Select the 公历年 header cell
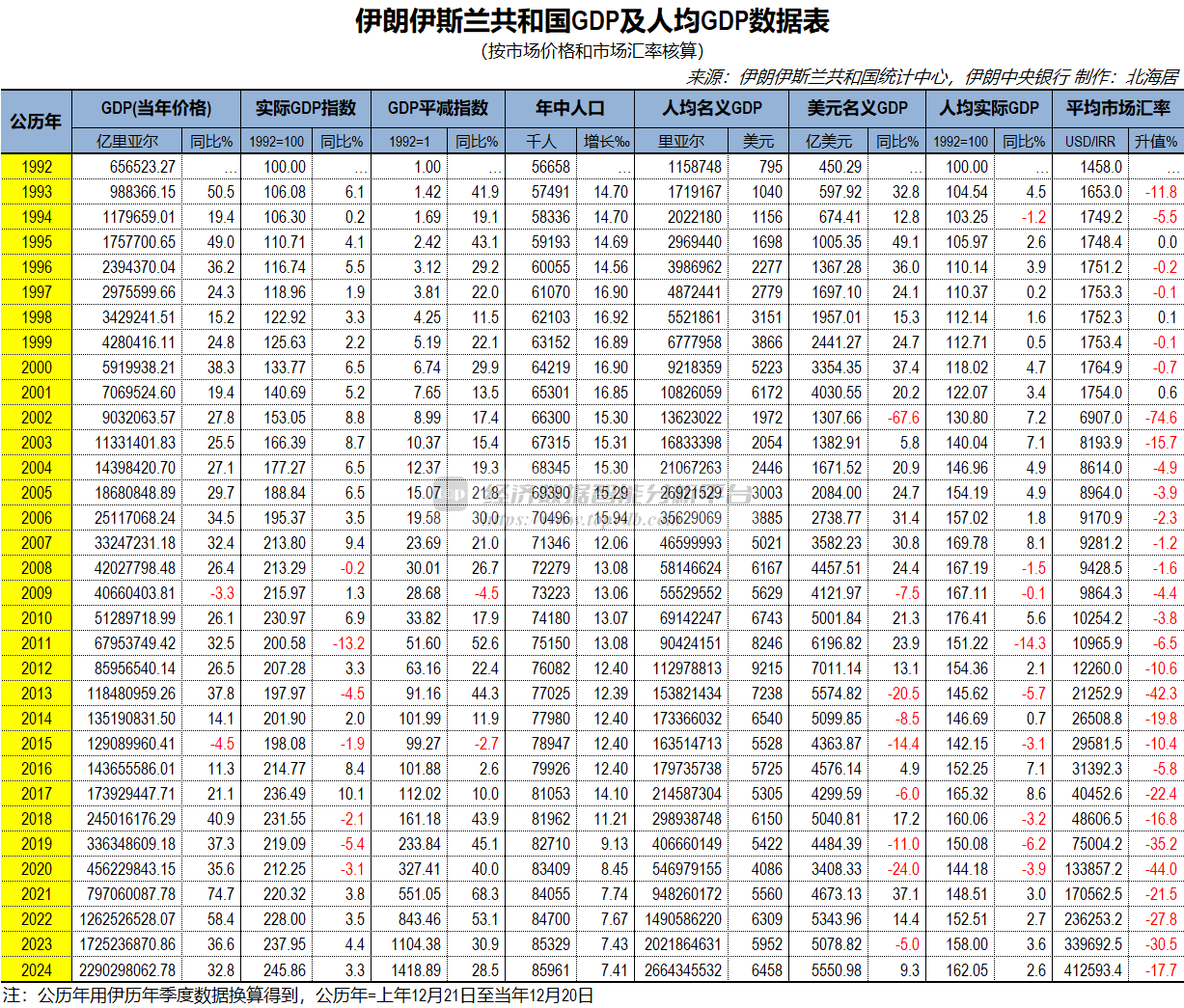This screenshot has width=1184, height=1008. (38, 123)
